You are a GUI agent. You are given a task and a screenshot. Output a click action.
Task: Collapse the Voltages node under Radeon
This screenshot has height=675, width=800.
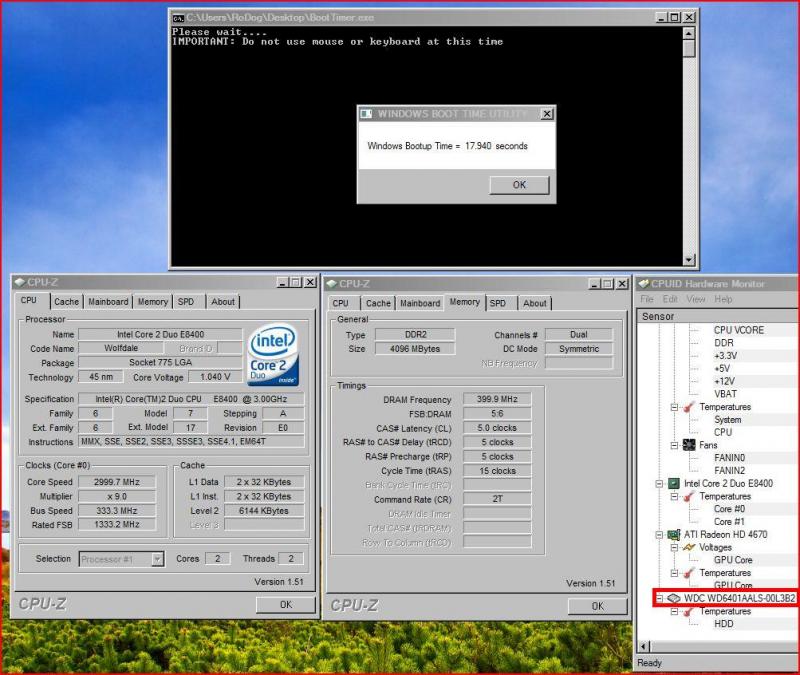point(674,547)
